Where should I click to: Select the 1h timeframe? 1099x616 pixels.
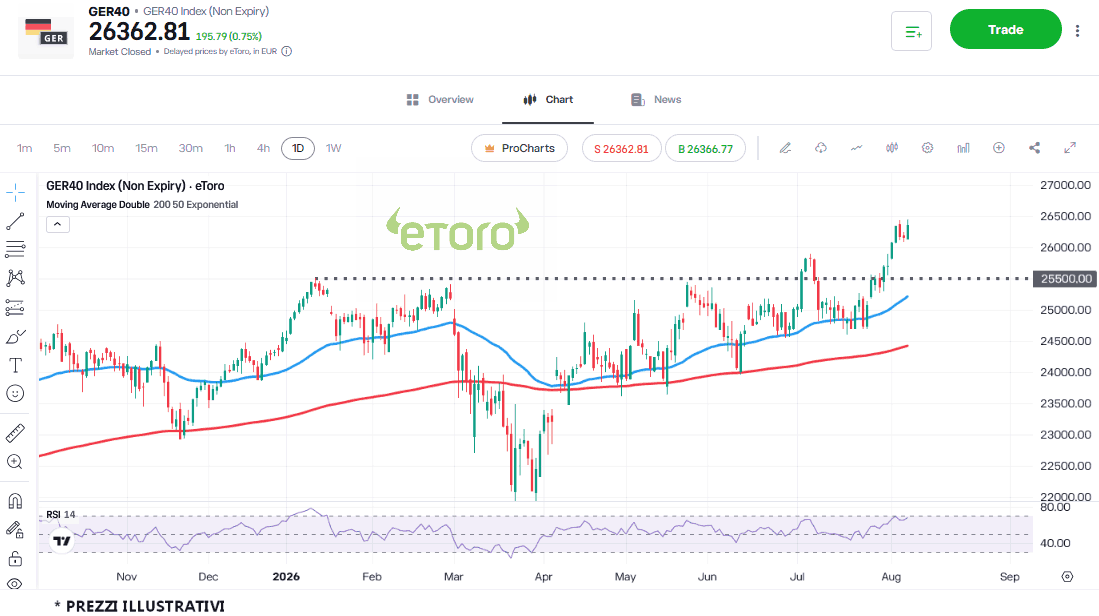(230, 148)
